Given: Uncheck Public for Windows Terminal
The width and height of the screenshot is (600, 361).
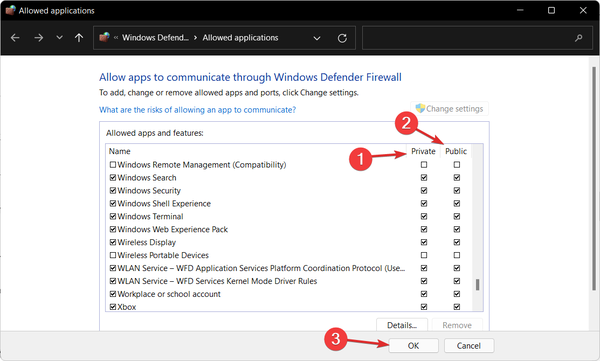Looking at the screenshot, I should click(457, 216).
